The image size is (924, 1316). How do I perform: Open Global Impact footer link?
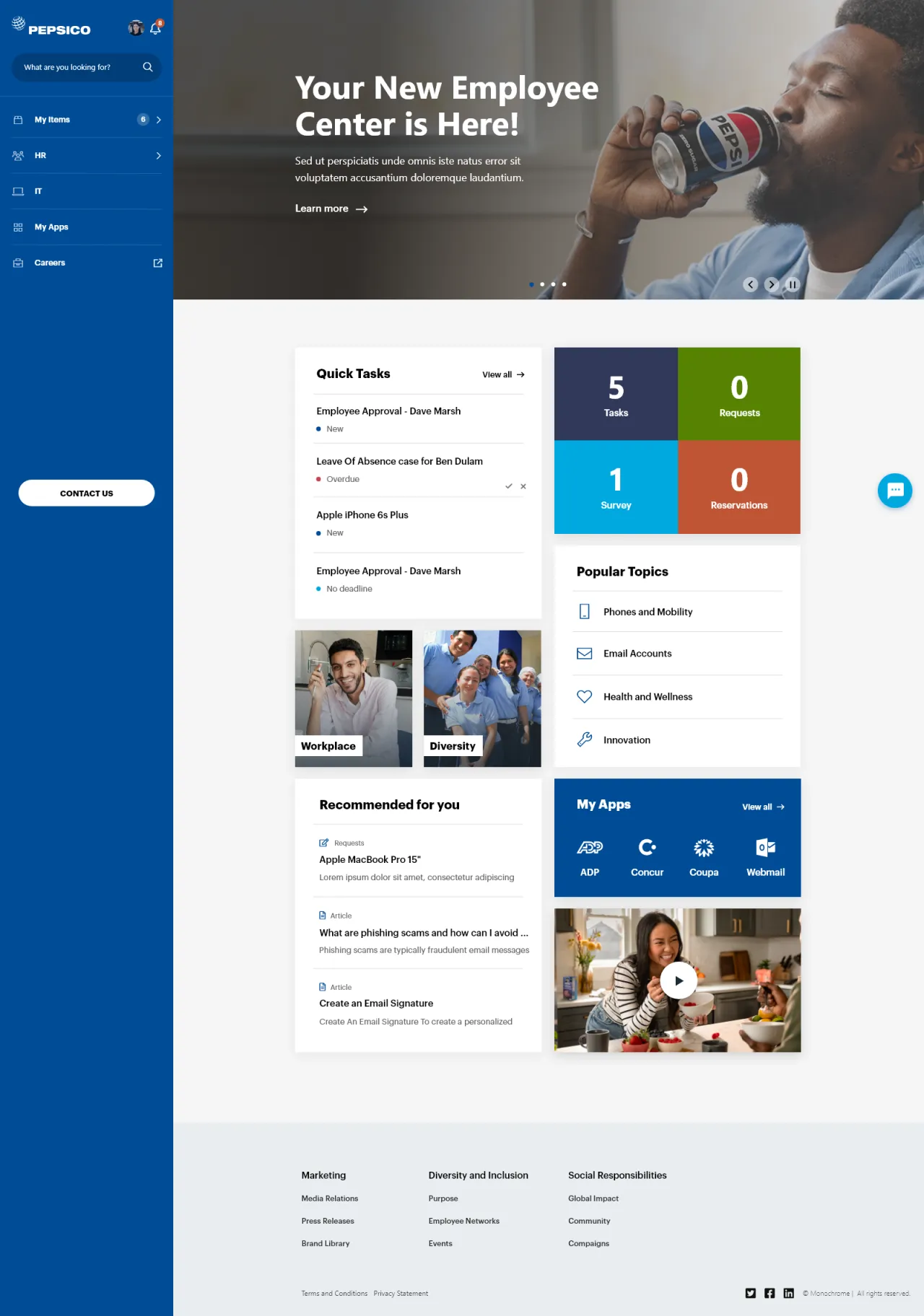click(x=593, y=1198)
